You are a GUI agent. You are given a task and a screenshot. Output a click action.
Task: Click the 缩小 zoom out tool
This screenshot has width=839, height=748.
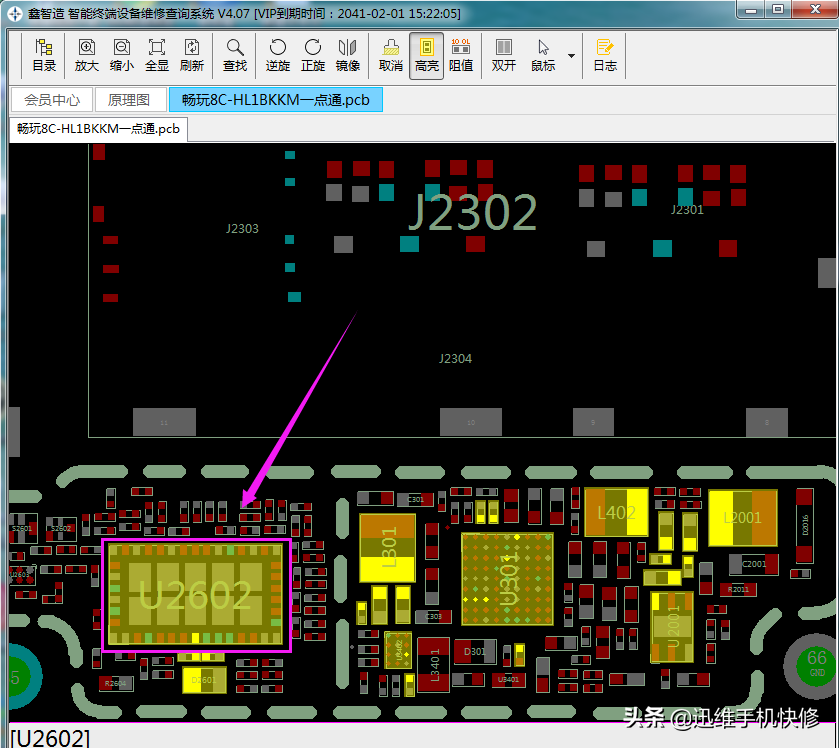tap(121, 56)
